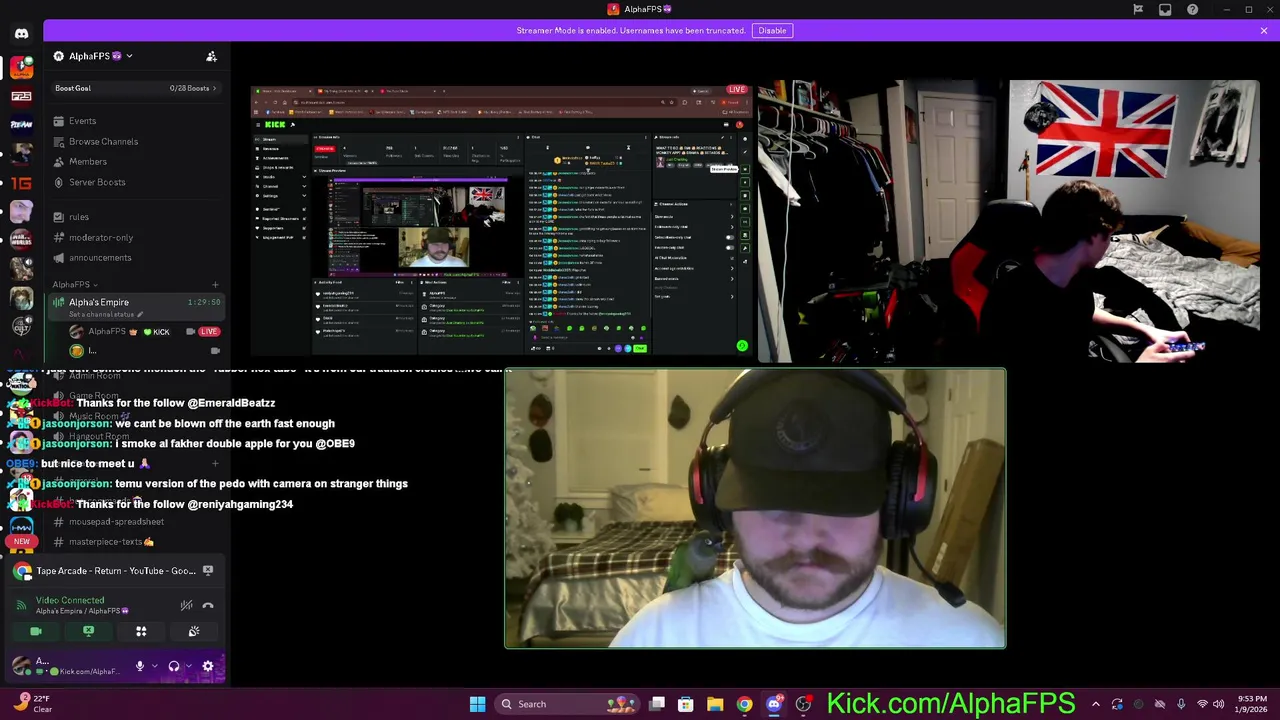Click the taskbar Search box
This screenshot has width=1280, height=720.
click(568, 704)
